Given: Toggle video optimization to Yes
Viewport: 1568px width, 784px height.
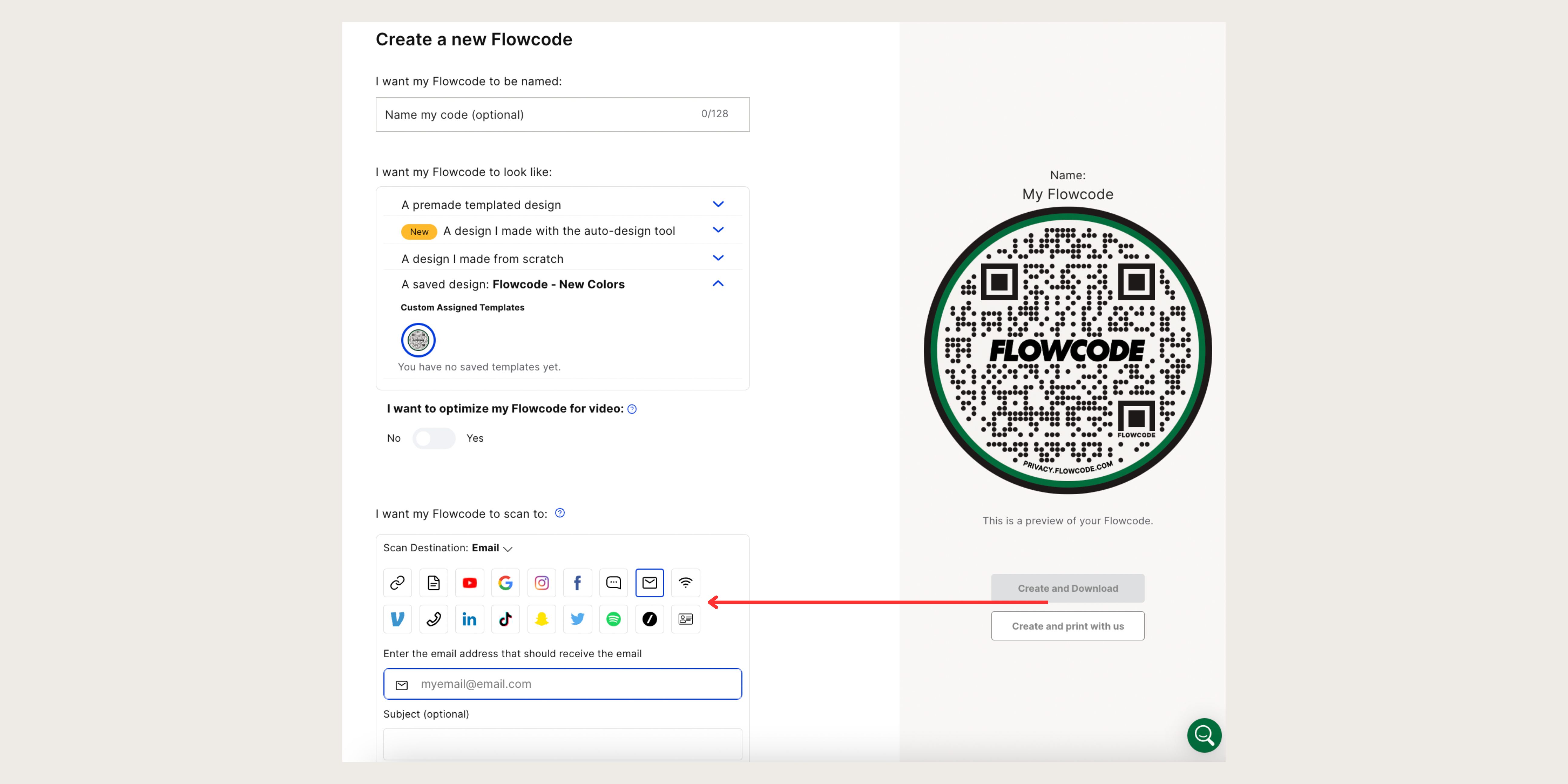Looking at the screenshot, I should [x=434, y=438].
